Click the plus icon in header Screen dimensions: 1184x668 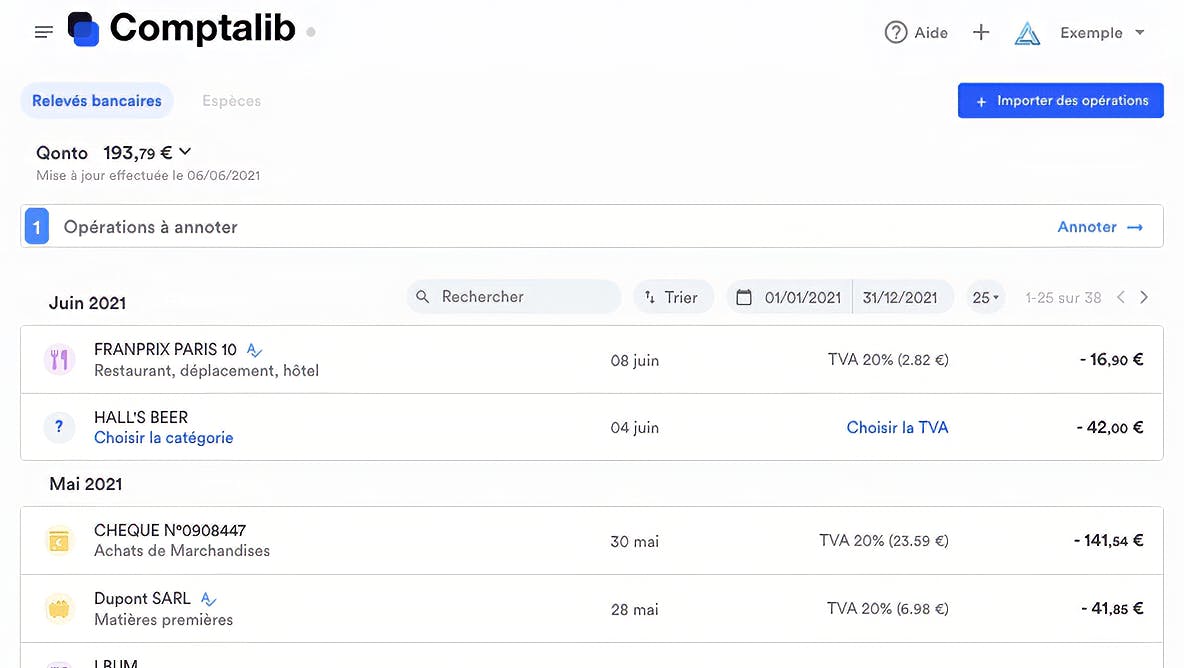click(981, 32)
